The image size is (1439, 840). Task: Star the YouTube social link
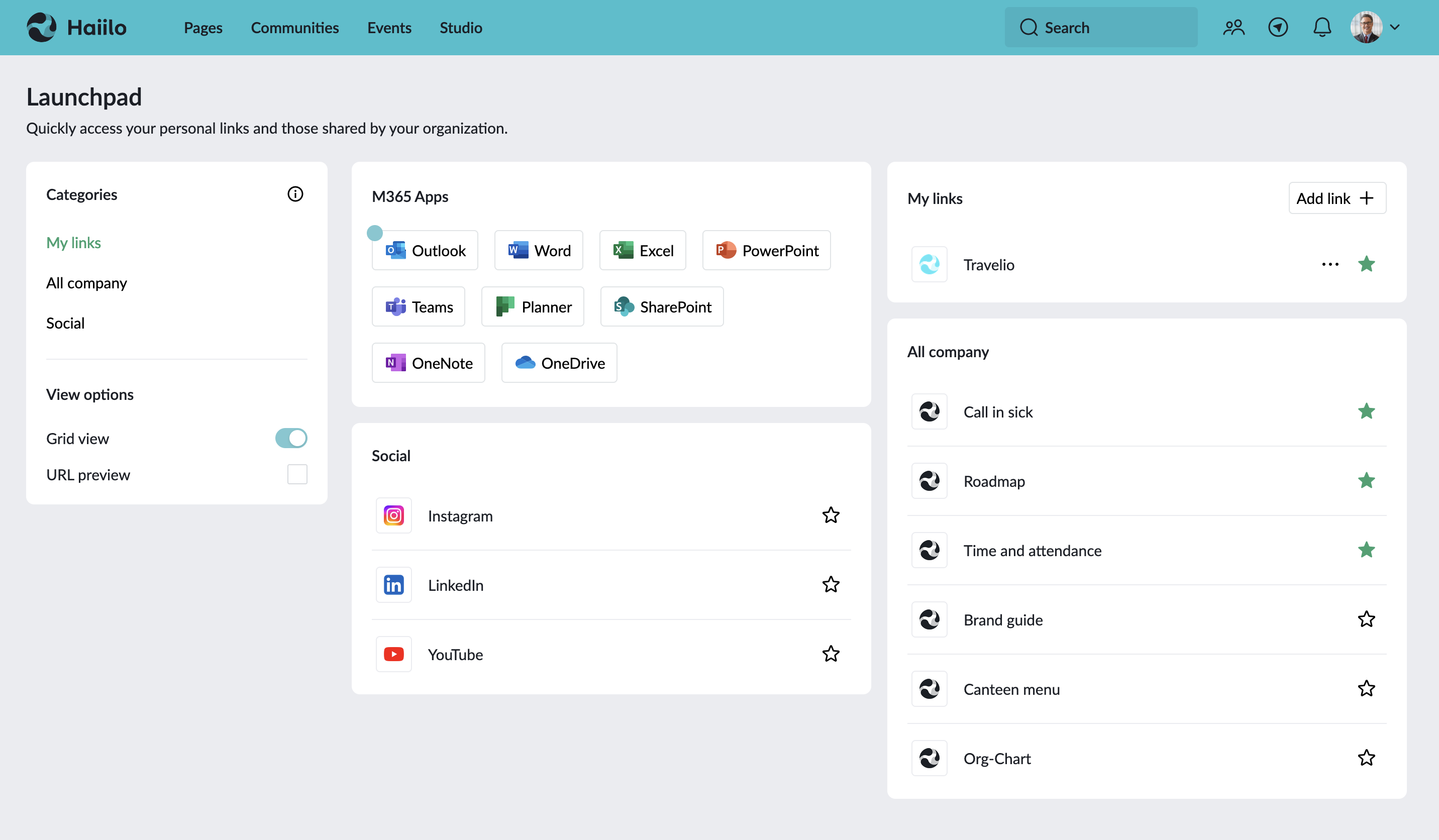(x=831, y=654)
